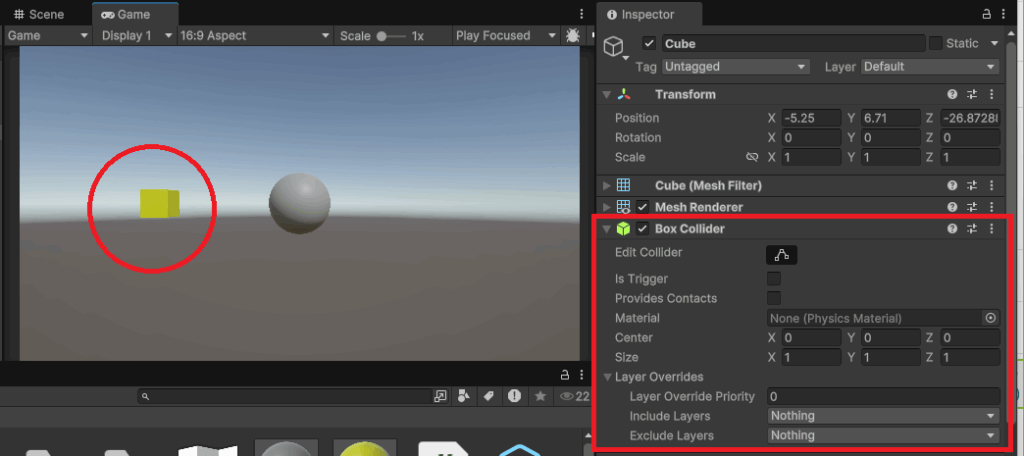Toggle the constrained proportions link for Scale
Image resolution: width=1024 pixels, height=456 pixels.
point(752,157)
